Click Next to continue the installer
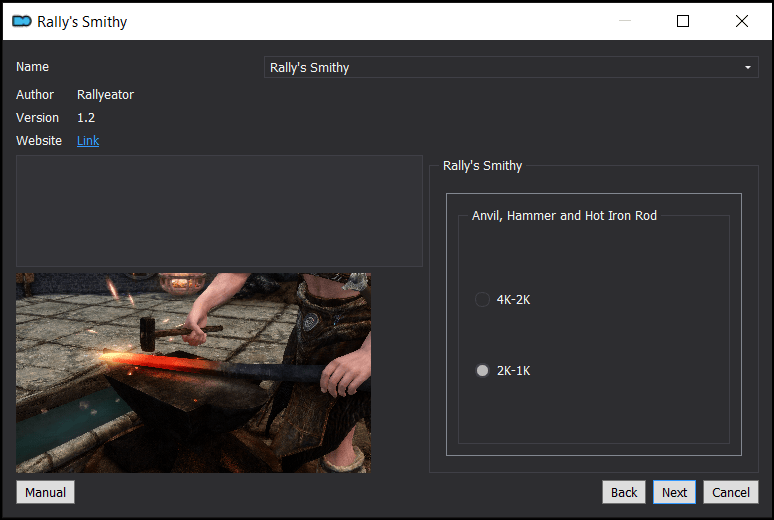Screen dimensions: 774x520 [674, 492]
